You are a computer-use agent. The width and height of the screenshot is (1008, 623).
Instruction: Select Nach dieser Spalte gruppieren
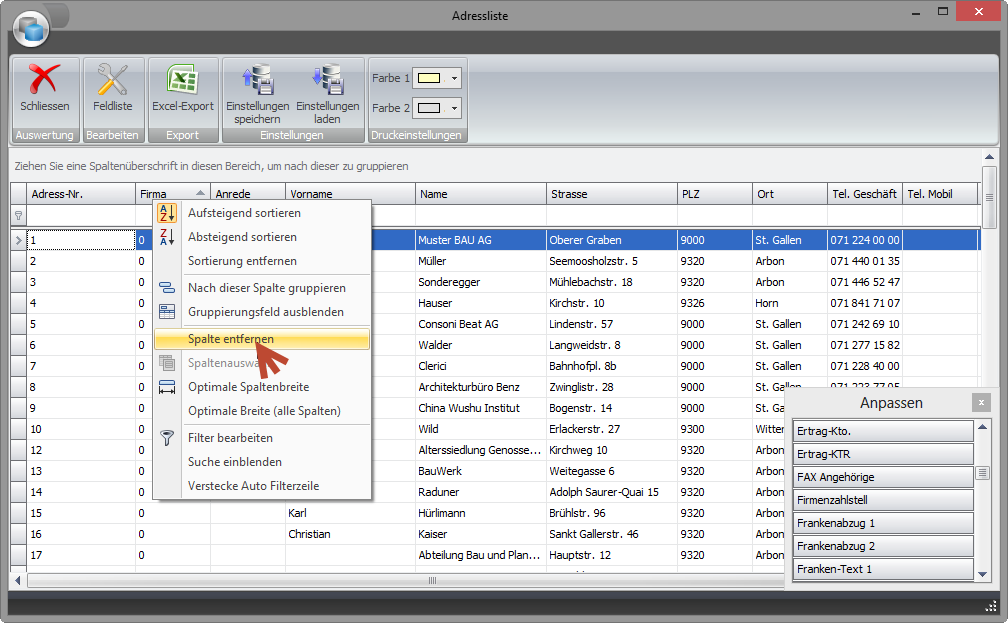click(266, 288)
